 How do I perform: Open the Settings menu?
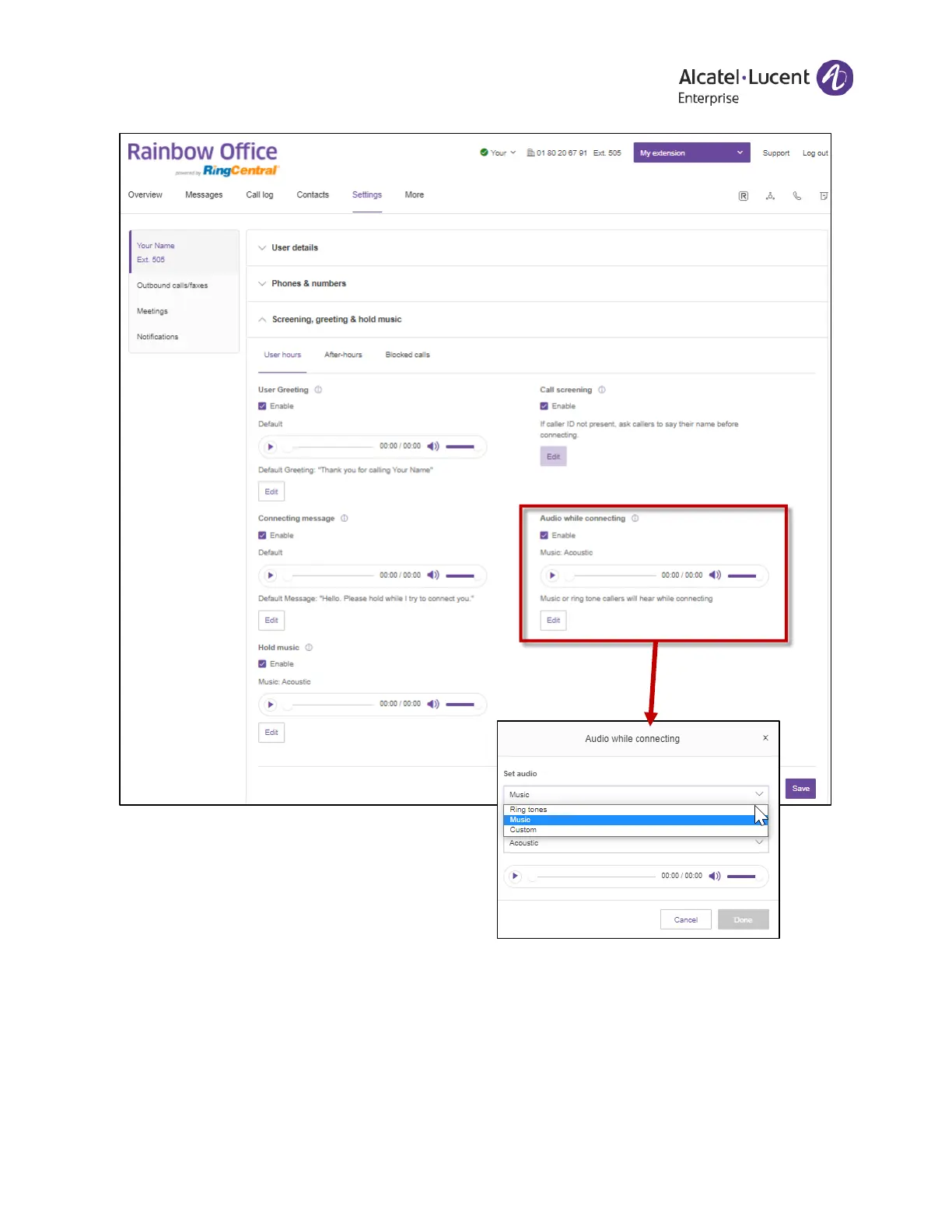(367, 195)
